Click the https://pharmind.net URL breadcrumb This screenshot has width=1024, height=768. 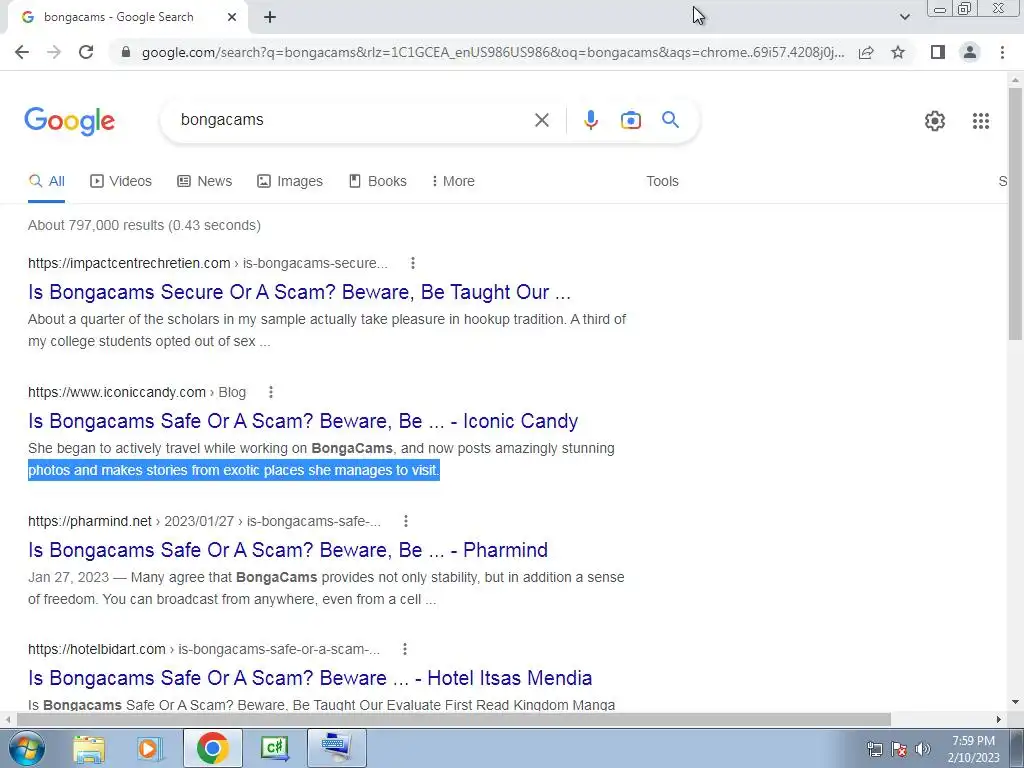(204, 521)
